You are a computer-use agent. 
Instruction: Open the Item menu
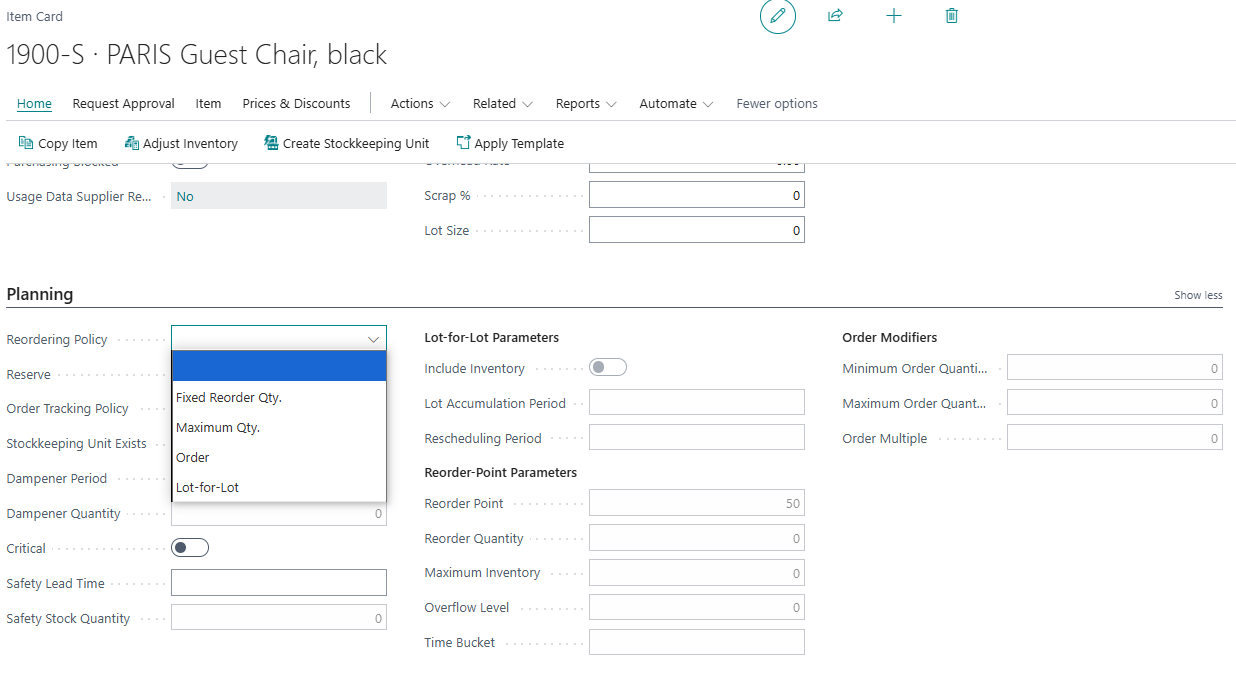(x=208, y=103)
